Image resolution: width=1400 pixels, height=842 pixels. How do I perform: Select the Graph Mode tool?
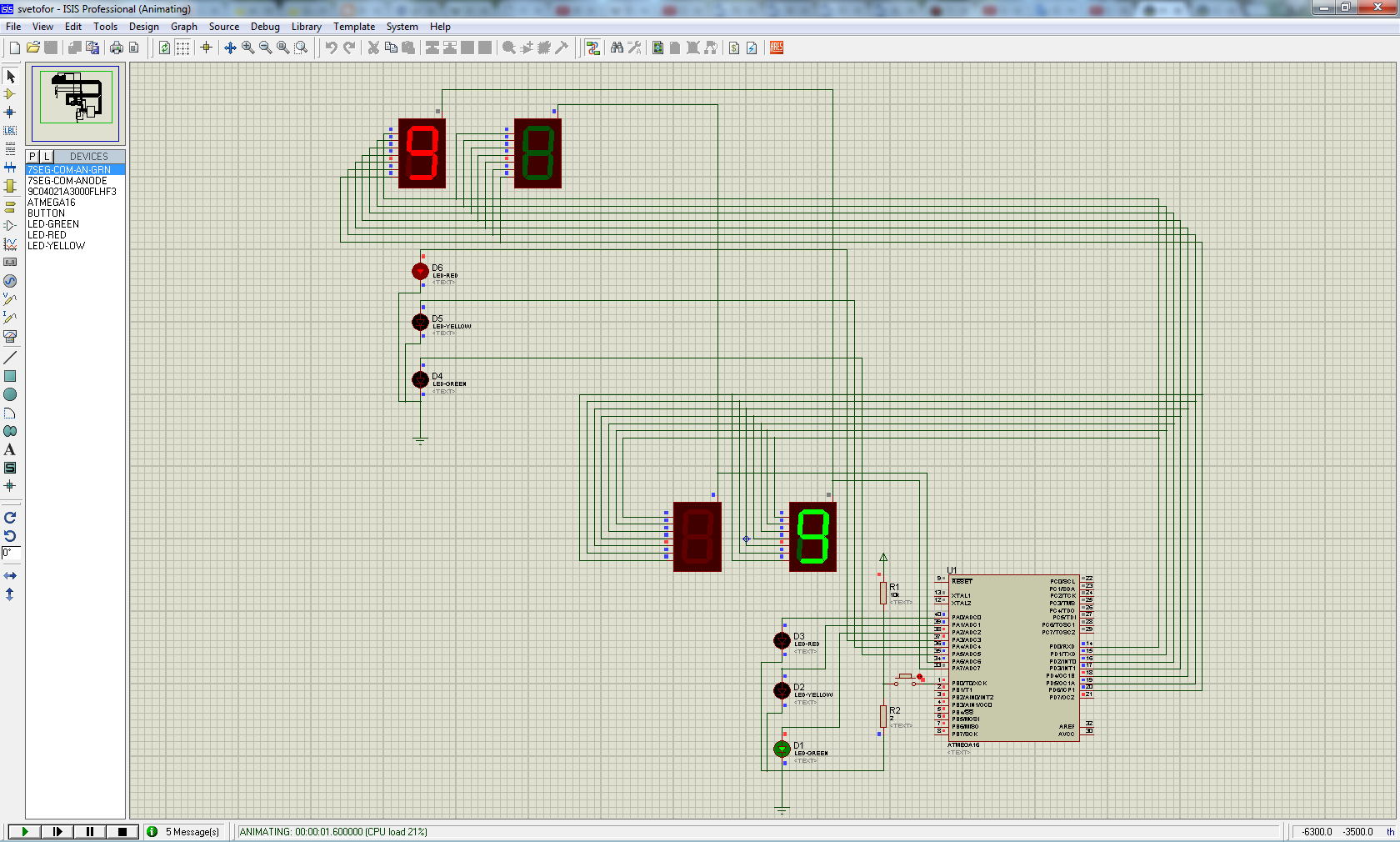10,244
